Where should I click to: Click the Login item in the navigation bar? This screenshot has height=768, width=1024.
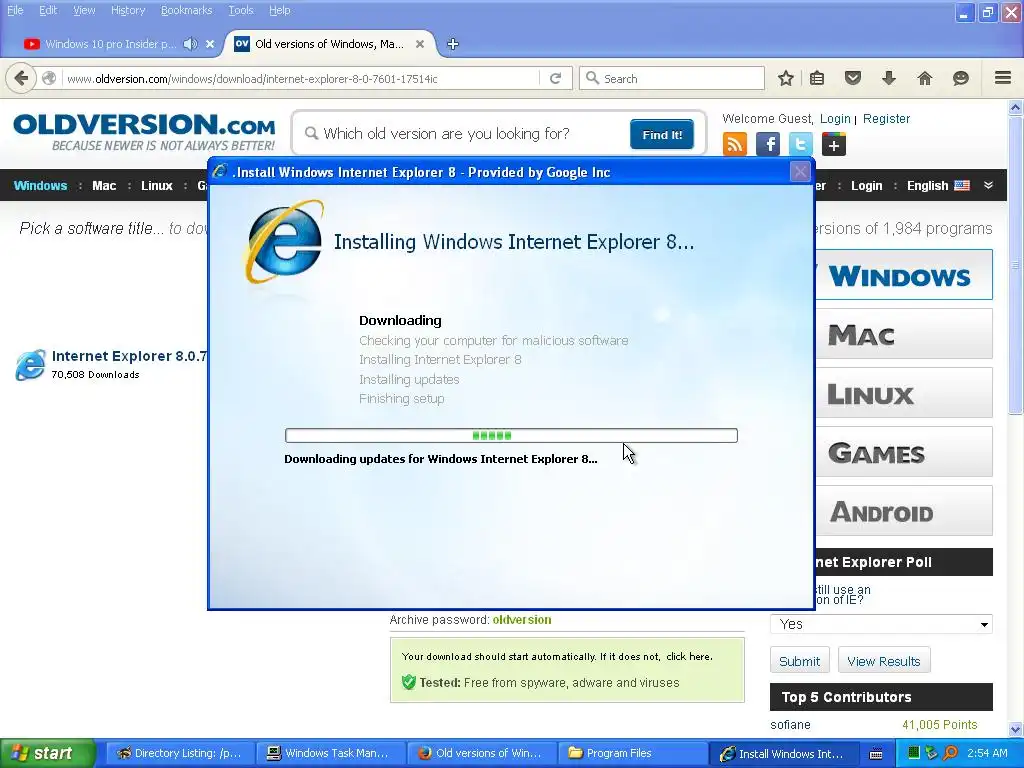pos(866,185)
